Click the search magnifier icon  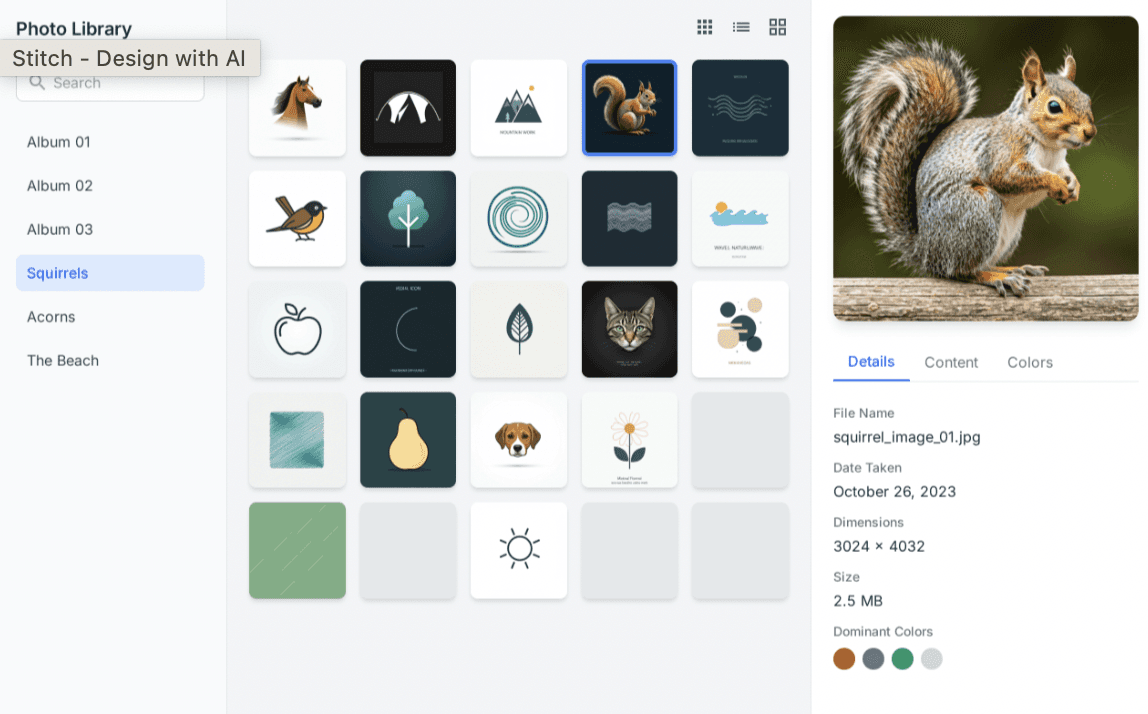point(37,83)
